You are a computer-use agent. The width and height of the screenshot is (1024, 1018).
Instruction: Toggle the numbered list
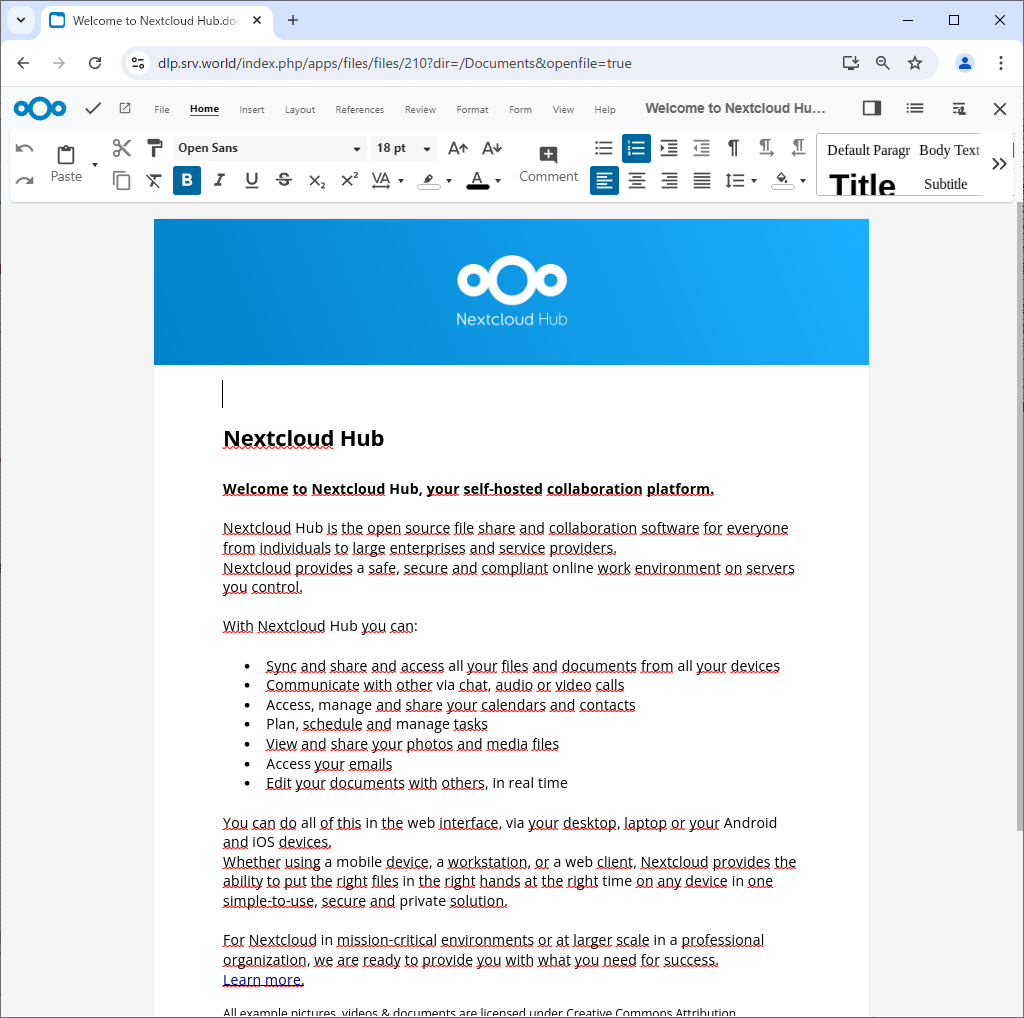coord(636,148)
